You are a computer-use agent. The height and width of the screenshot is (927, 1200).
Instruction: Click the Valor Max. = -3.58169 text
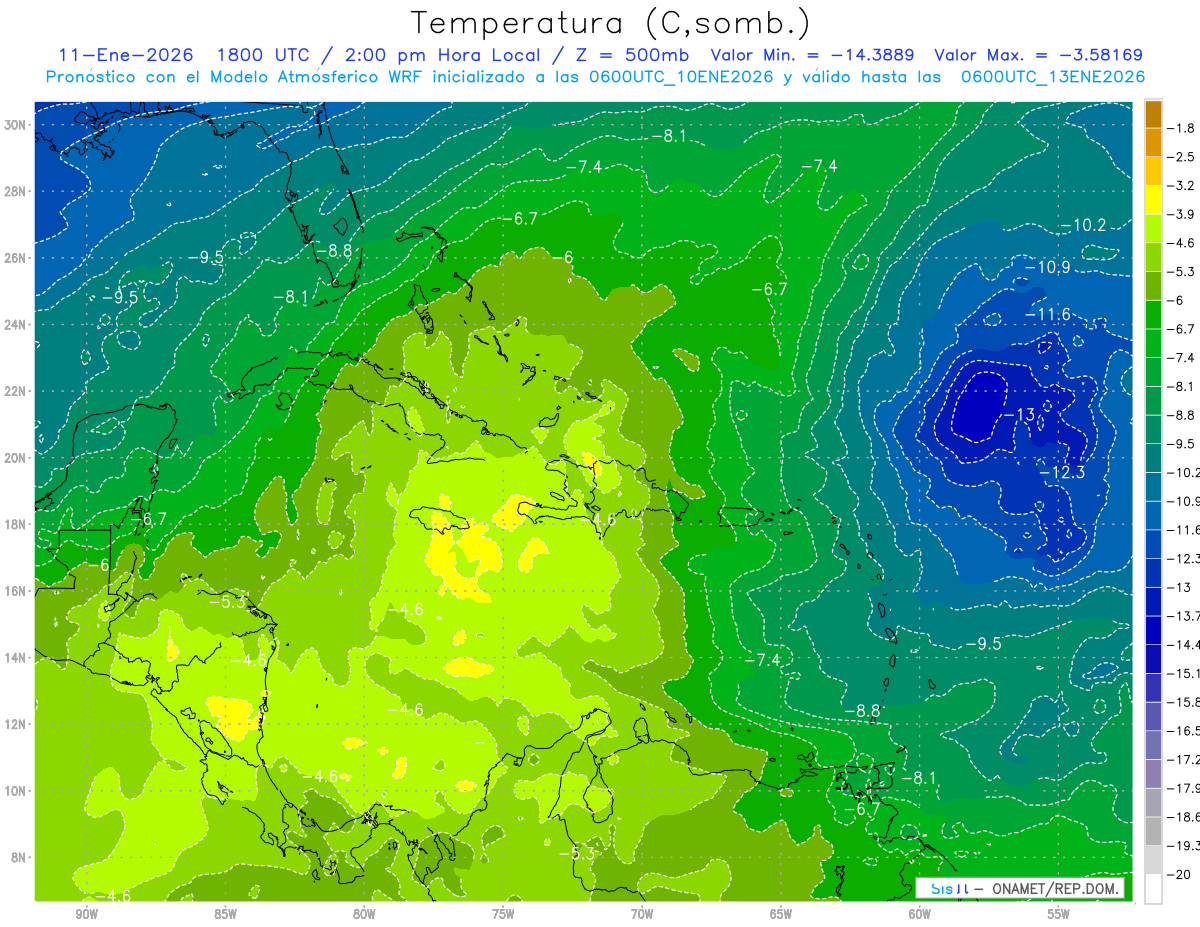tap(1038, 55)
